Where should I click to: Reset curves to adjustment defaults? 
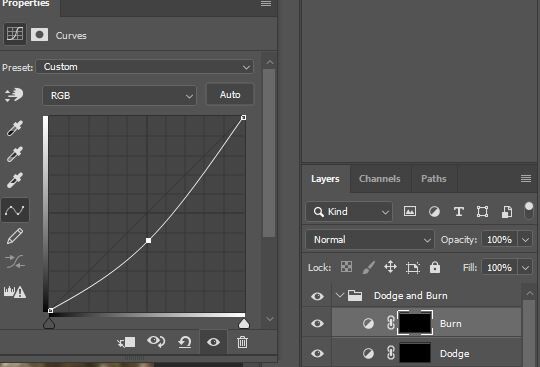pos(185,342)
